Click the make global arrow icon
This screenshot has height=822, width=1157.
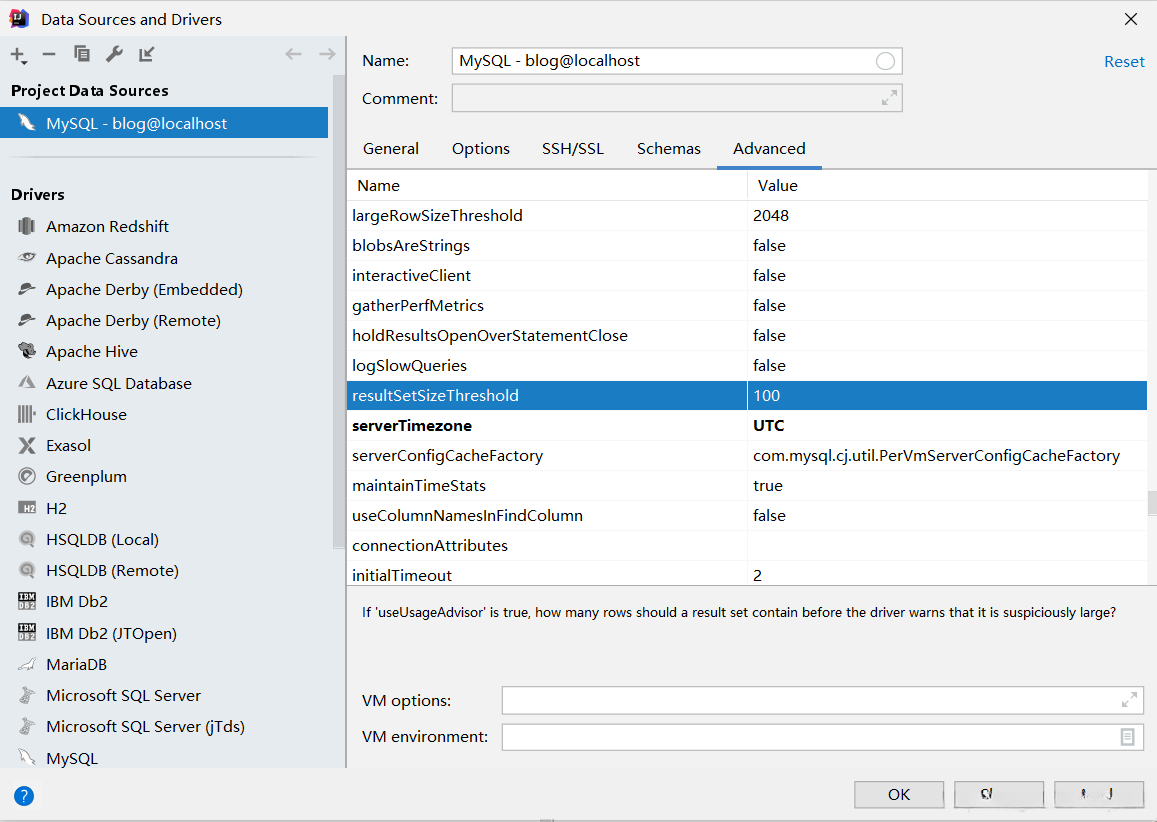click(147, 54)
